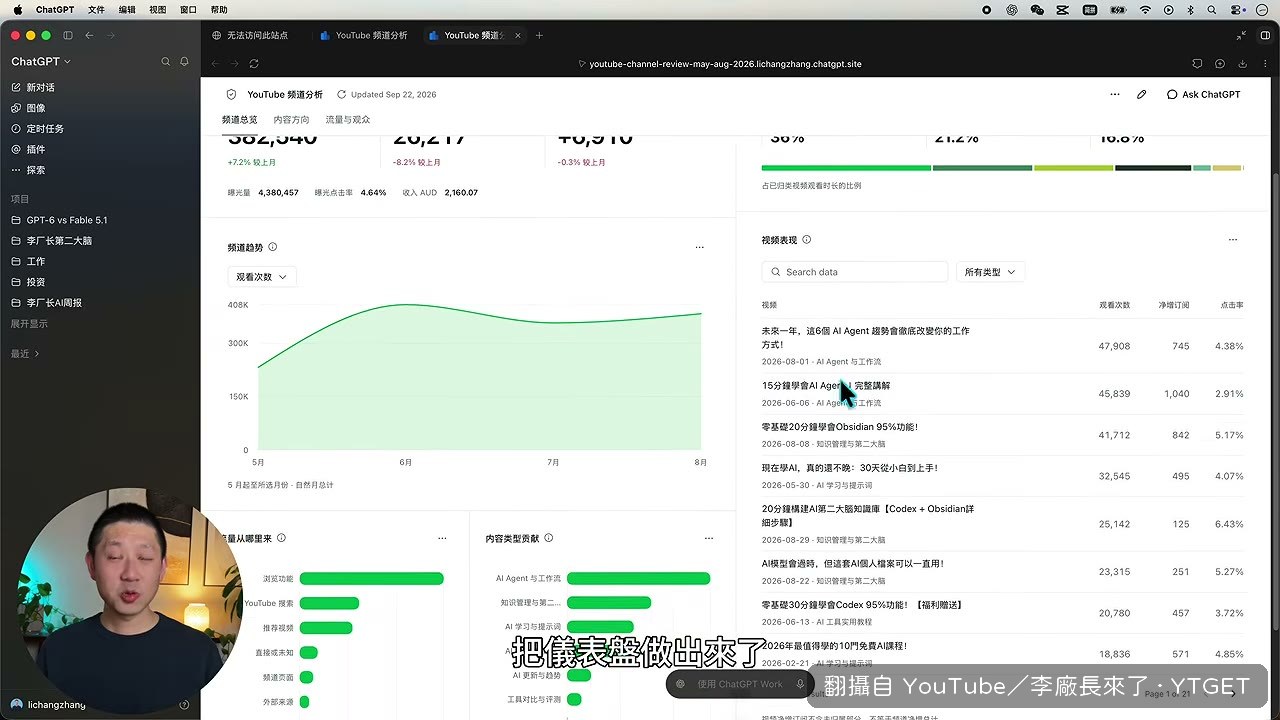
Task: Switch to the 内容方向 tab
Action: [x=291, y=120]
